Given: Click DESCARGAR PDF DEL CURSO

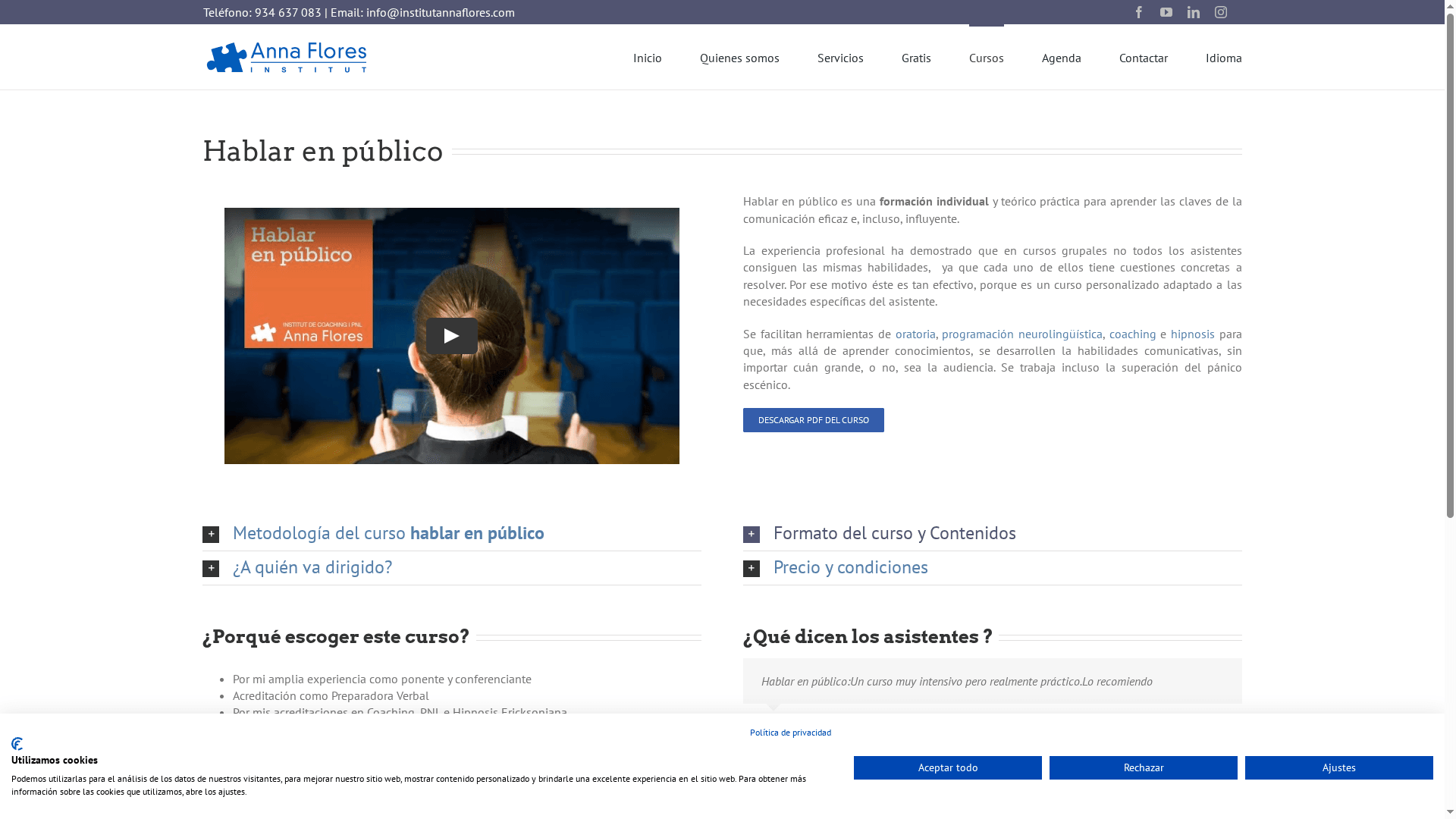Looking at the screenshot, I should tap(813, 419).
